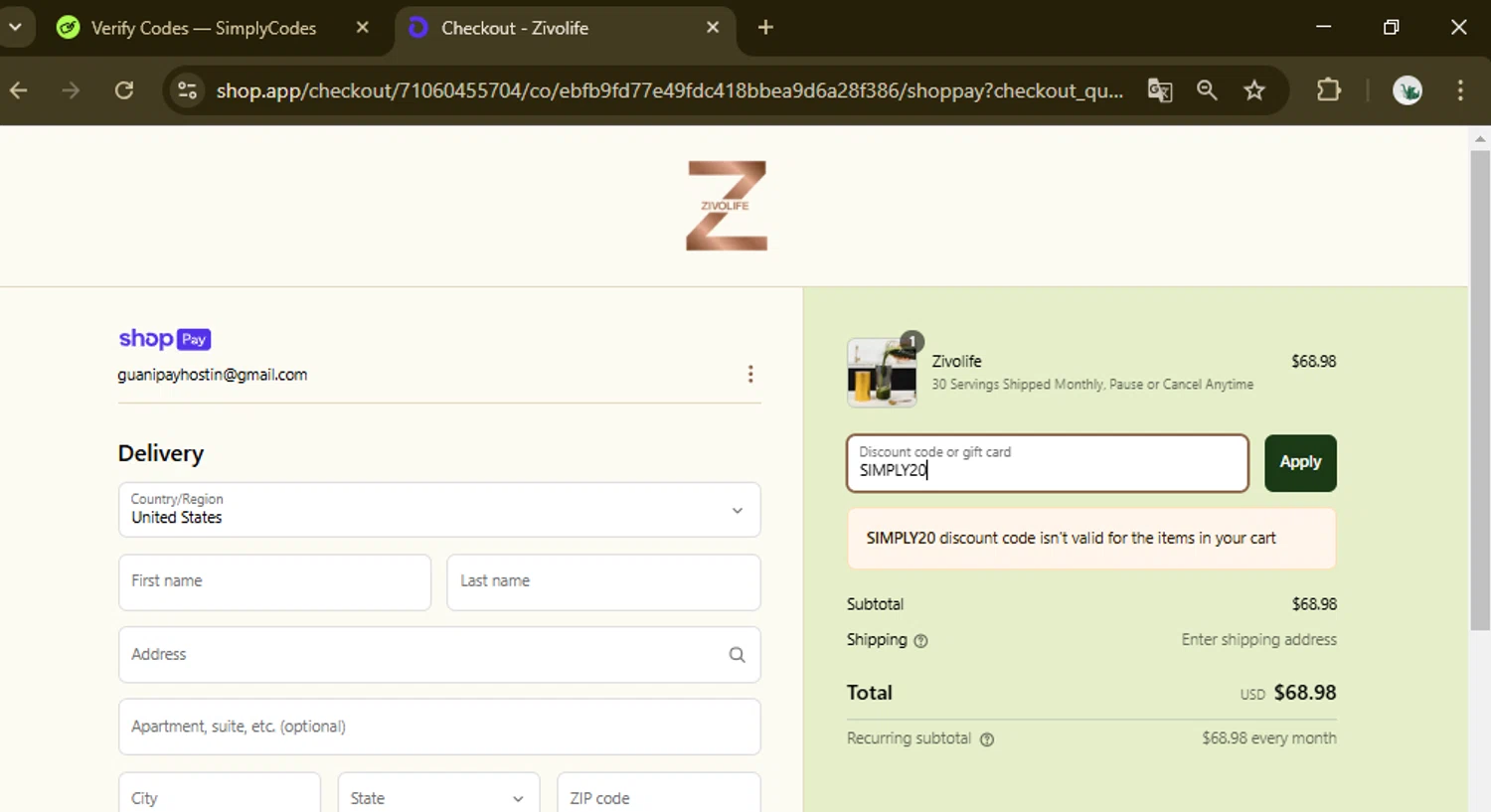The height and width of the screenshot is (812, 1491).
Task: Open account options menu beside email
Action: point(750,374)
